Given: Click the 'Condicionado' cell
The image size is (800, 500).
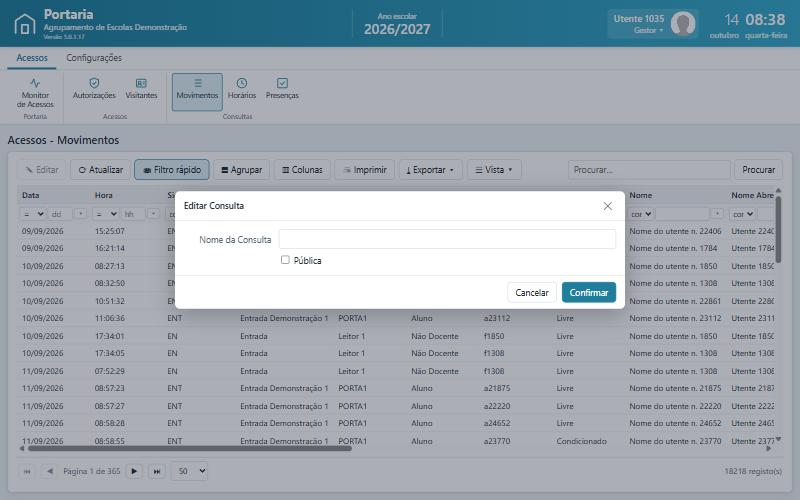Looking at the screenshot, I should tap(582, 441).
